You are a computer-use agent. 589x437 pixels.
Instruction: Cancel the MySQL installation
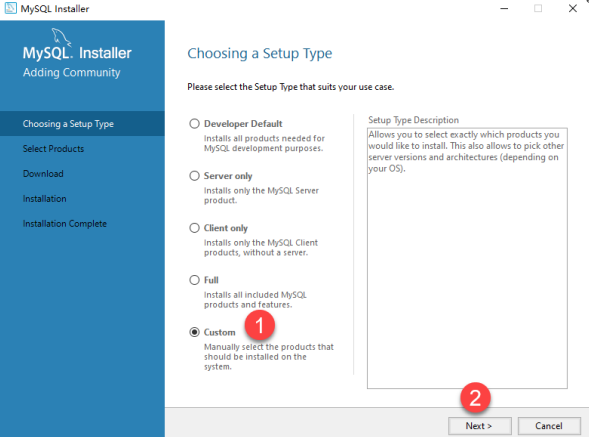pos(549,426)
